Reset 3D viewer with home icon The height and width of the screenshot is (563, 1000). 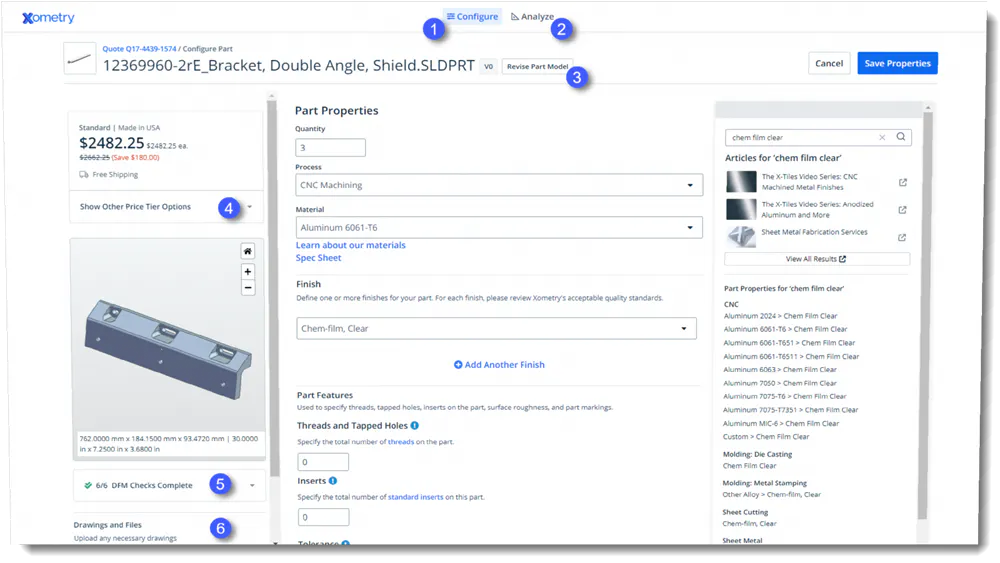[247, 251]
